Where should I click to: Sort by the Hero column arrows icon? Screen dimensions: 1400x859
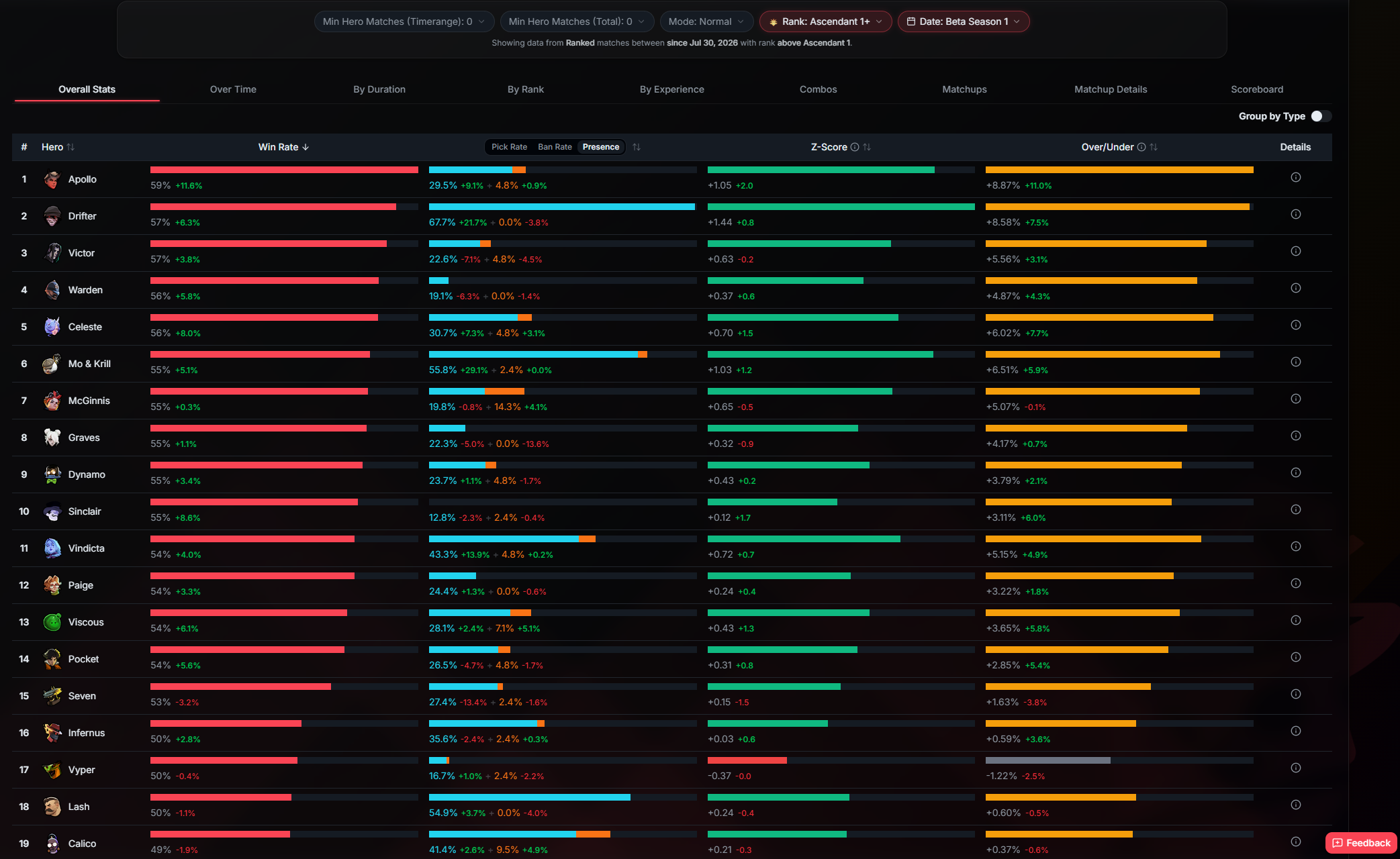point(71,147)
